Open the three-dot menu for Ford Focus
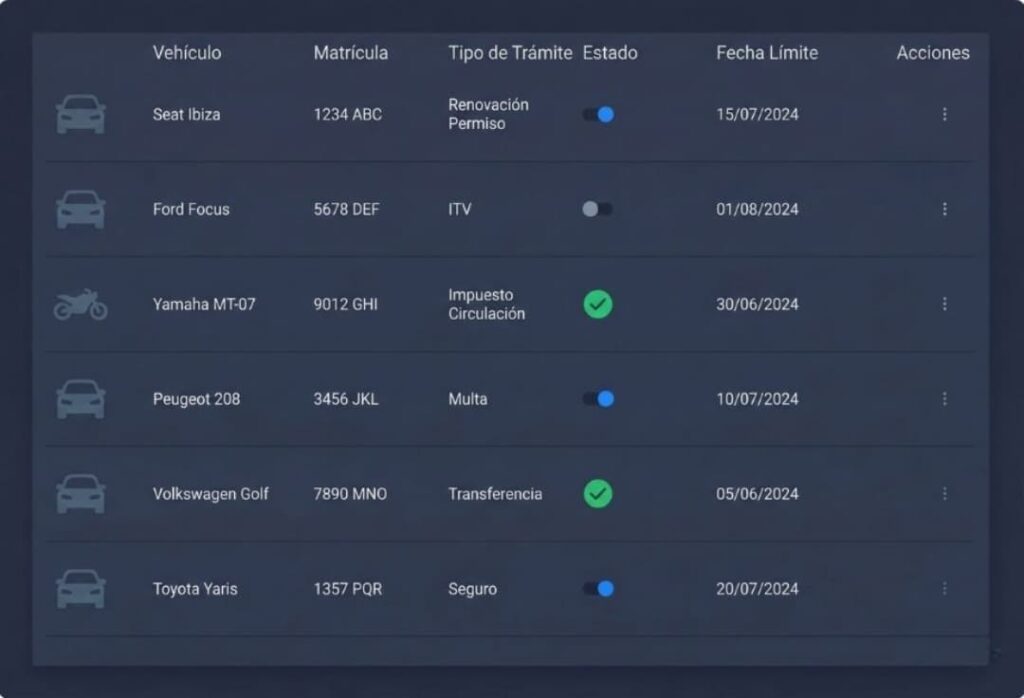The image size is (1024, 698). pos(944,209)
